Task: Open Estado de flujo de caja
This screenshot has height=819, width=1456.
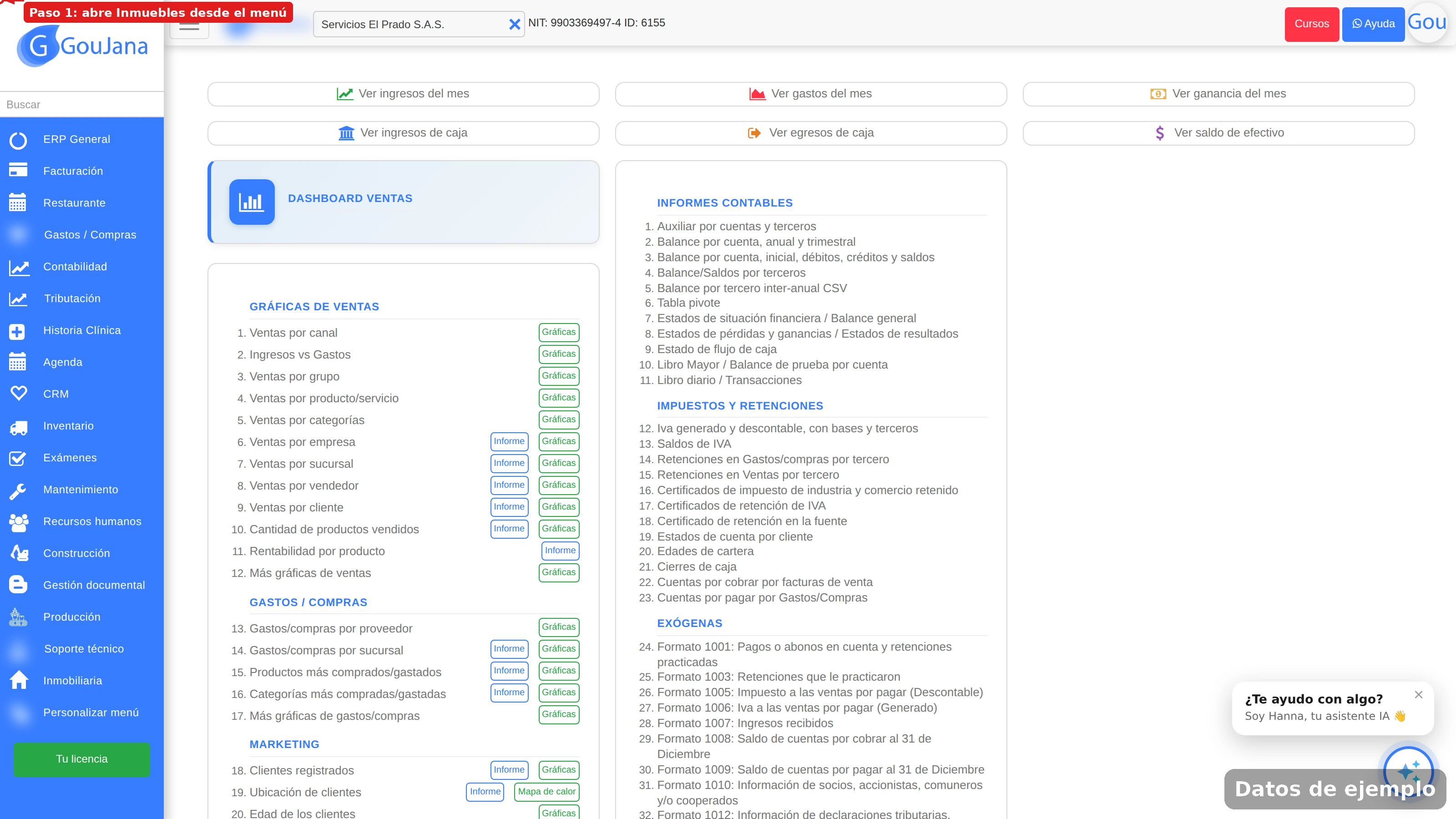Action: pyautogui.click(x=716, y=349)
